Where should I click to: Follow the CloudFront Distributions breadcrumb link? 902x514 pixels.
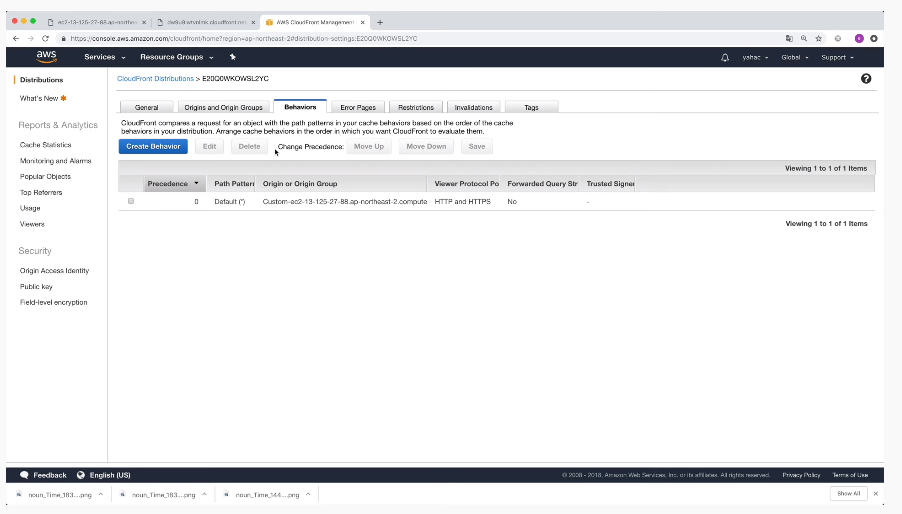[155, 79]
